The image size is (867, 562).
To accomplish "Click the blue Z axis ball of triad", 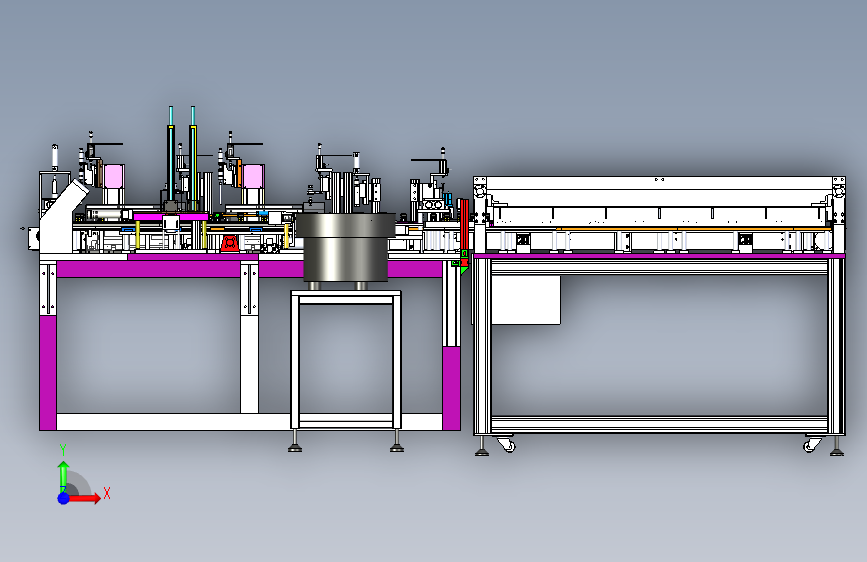I will (64, 498).
